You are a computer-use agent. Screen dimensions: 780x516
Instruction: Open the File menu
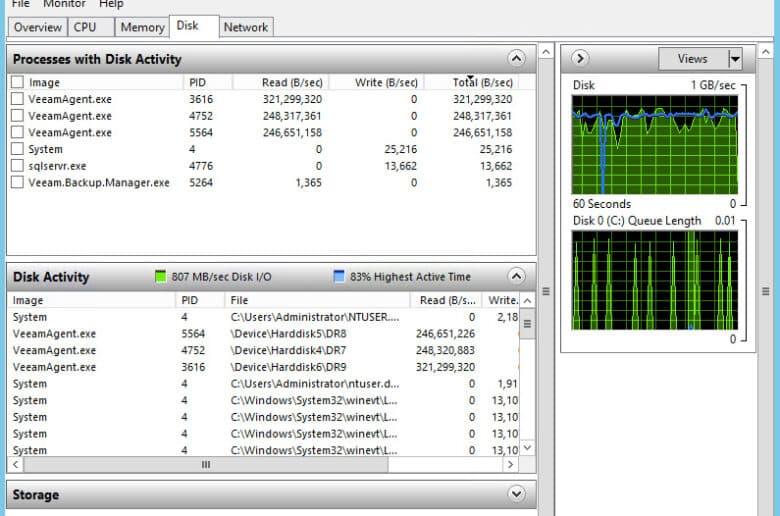pyautogui.click(x=20, y=4)
